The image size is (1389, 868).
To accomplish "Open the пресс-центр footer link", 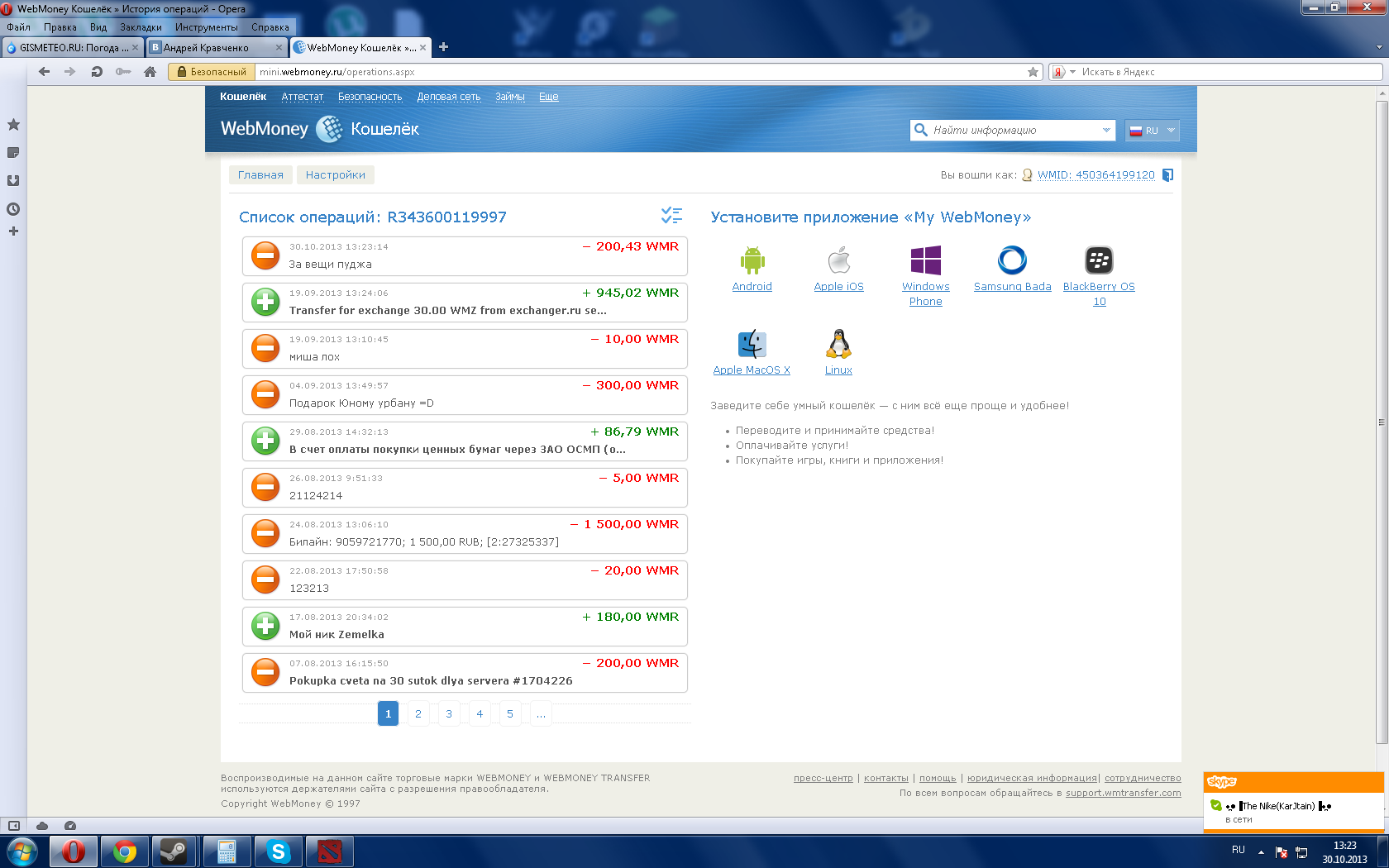I will point(823,778).
